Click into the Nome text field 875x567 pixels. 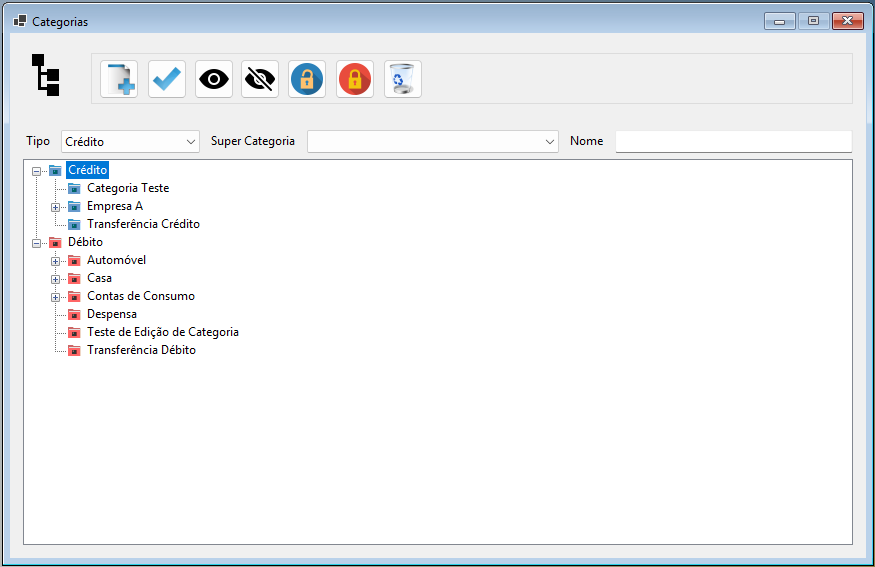pyautogui.click(x=734, y=142)
